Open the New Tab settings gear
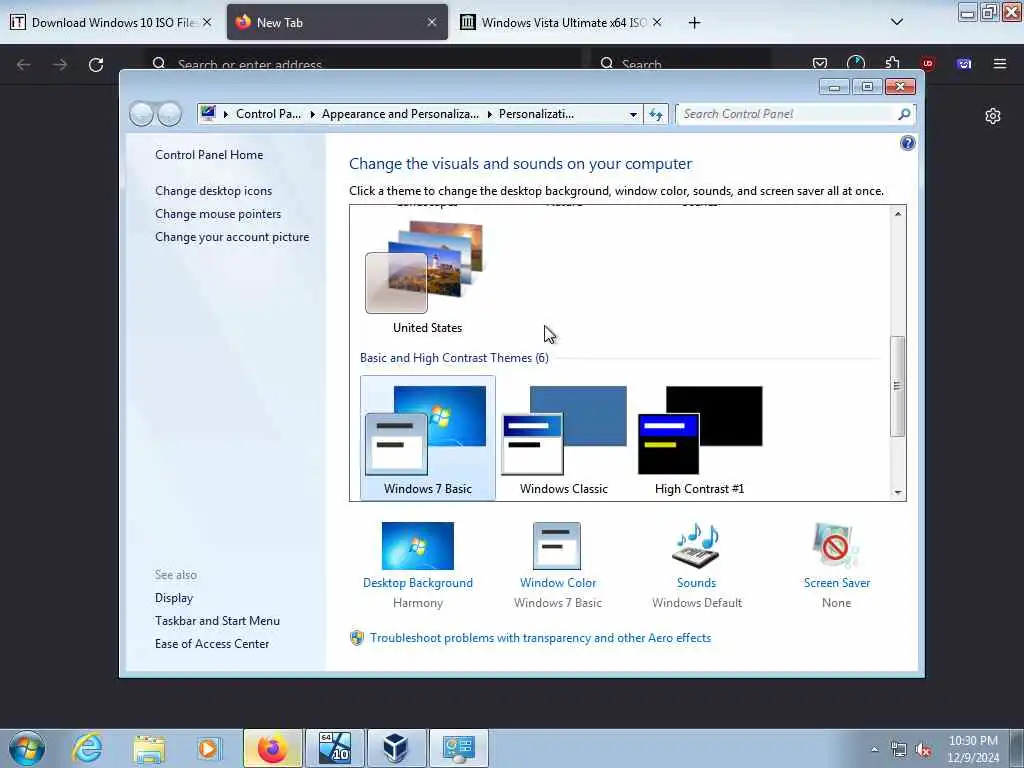Viewport: 1024px width, 768px height. (x=993, y=116)
